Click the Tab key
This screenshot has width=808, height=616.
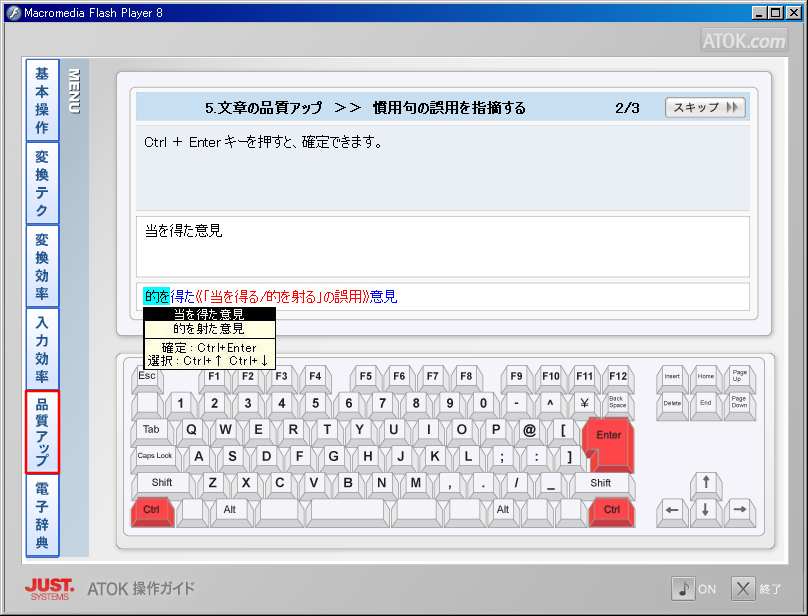153,432
